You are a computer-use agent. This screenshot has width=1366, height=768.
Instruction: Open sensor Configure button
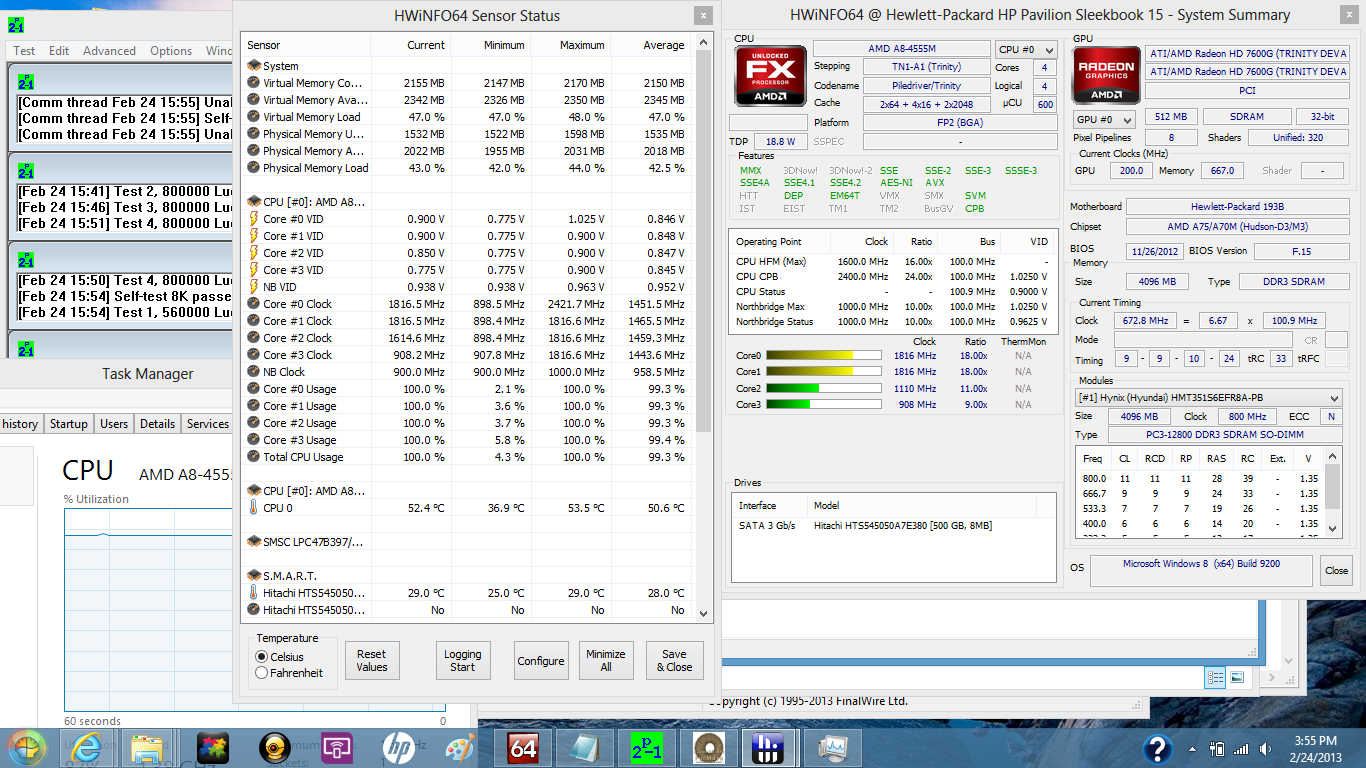tap(541, 661)
